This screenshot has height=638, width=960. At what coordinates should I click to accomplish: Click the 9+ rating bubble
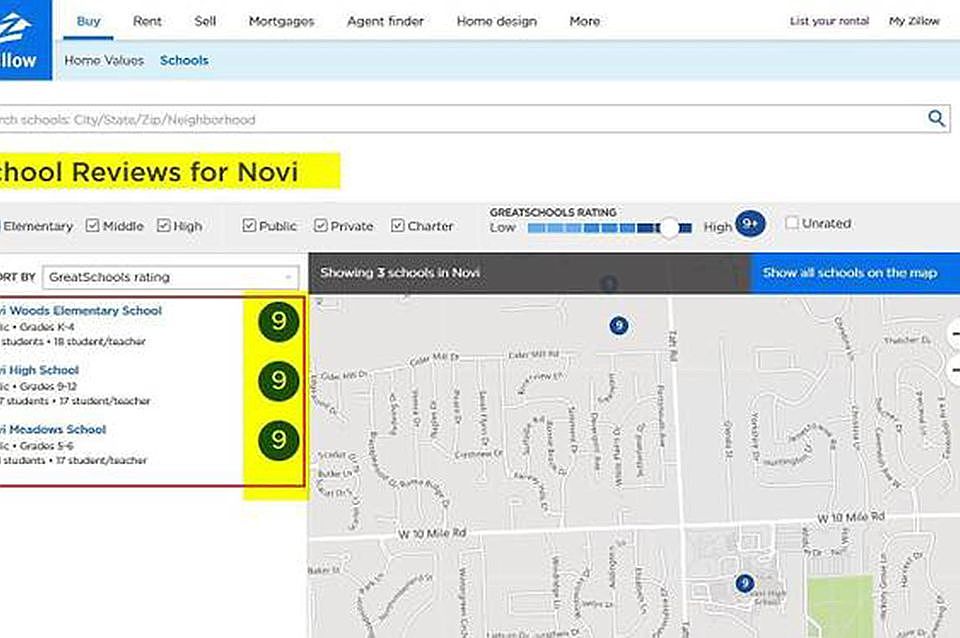pyautogui.click(x=750, y=225)
